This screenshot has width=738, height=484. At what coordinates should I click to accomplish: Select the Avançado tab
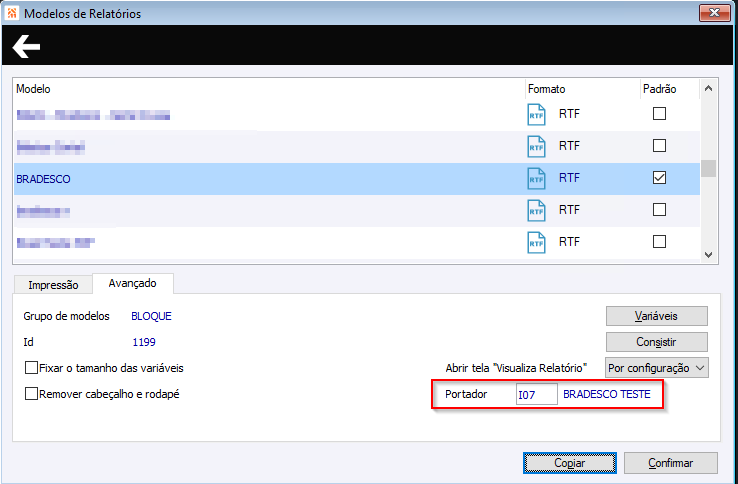click(133, 283)
